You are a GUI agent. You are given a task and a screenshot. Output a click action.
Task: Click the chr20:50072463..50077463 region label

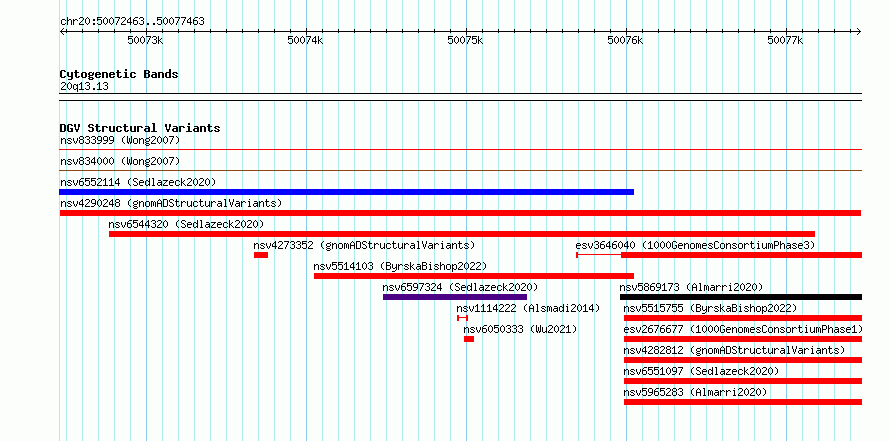point(132,22)
